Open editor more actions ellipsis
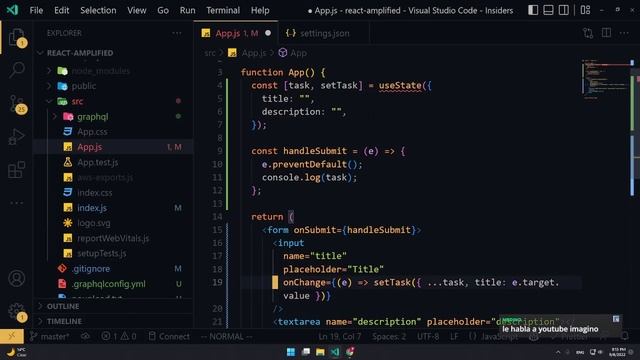 coord(624,33)
